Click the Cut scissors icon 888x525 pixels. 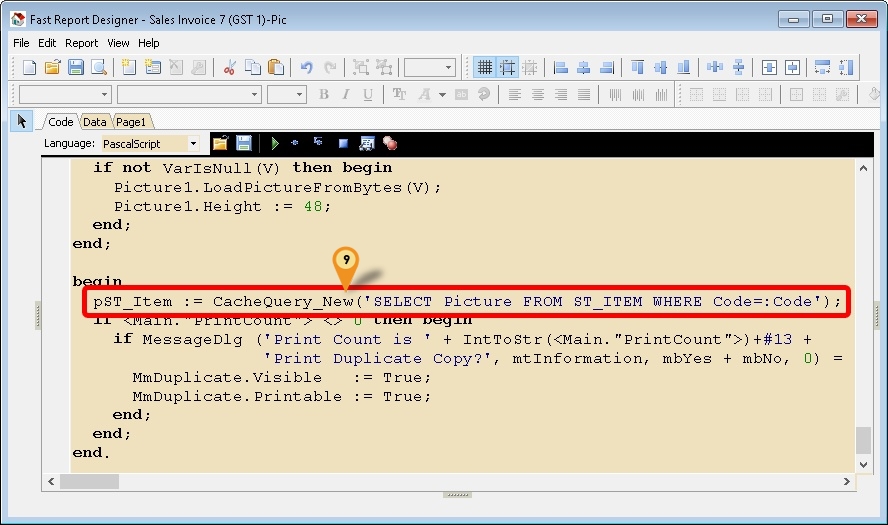tap(230, 68)
